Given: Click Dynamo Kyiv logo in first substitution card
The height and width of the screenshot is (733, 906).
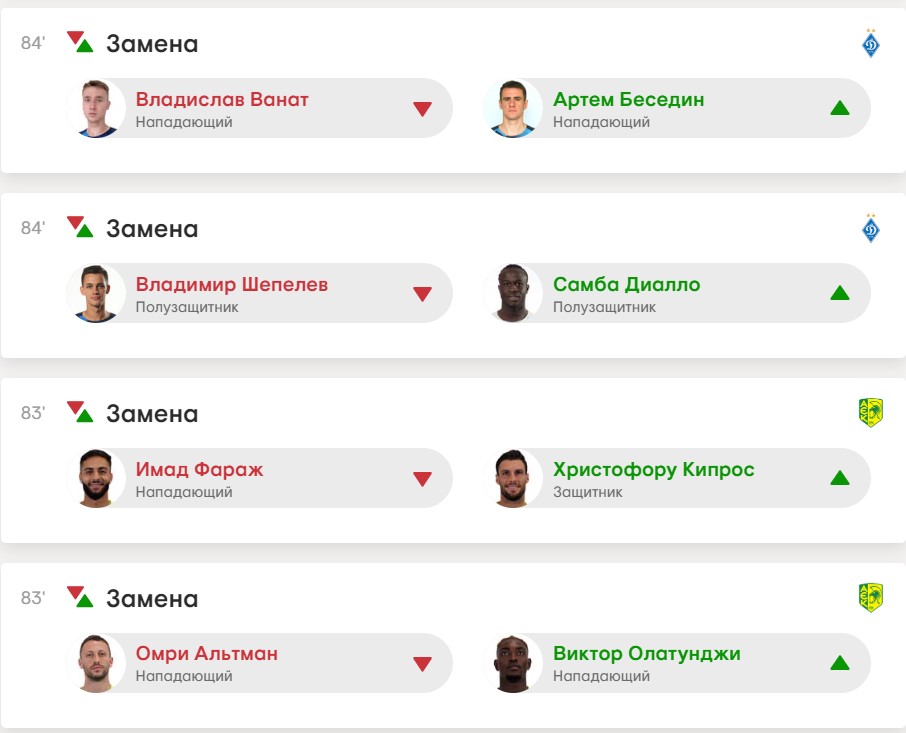Looking at the screenshot, I should [870, 44].
